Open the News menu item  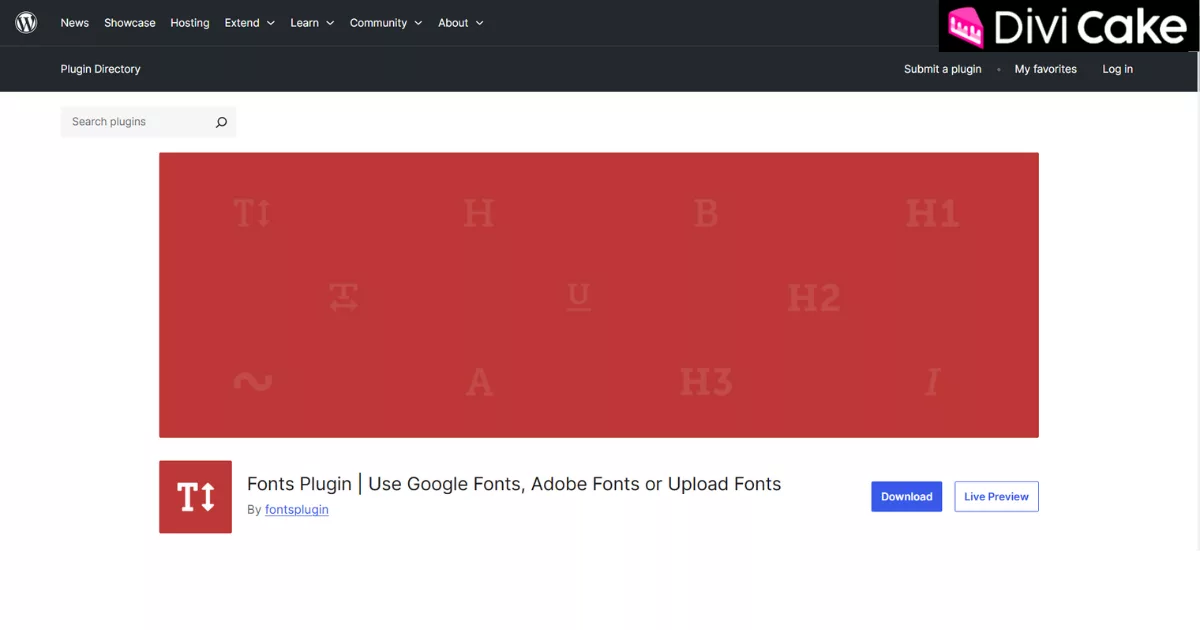(75, 23)
